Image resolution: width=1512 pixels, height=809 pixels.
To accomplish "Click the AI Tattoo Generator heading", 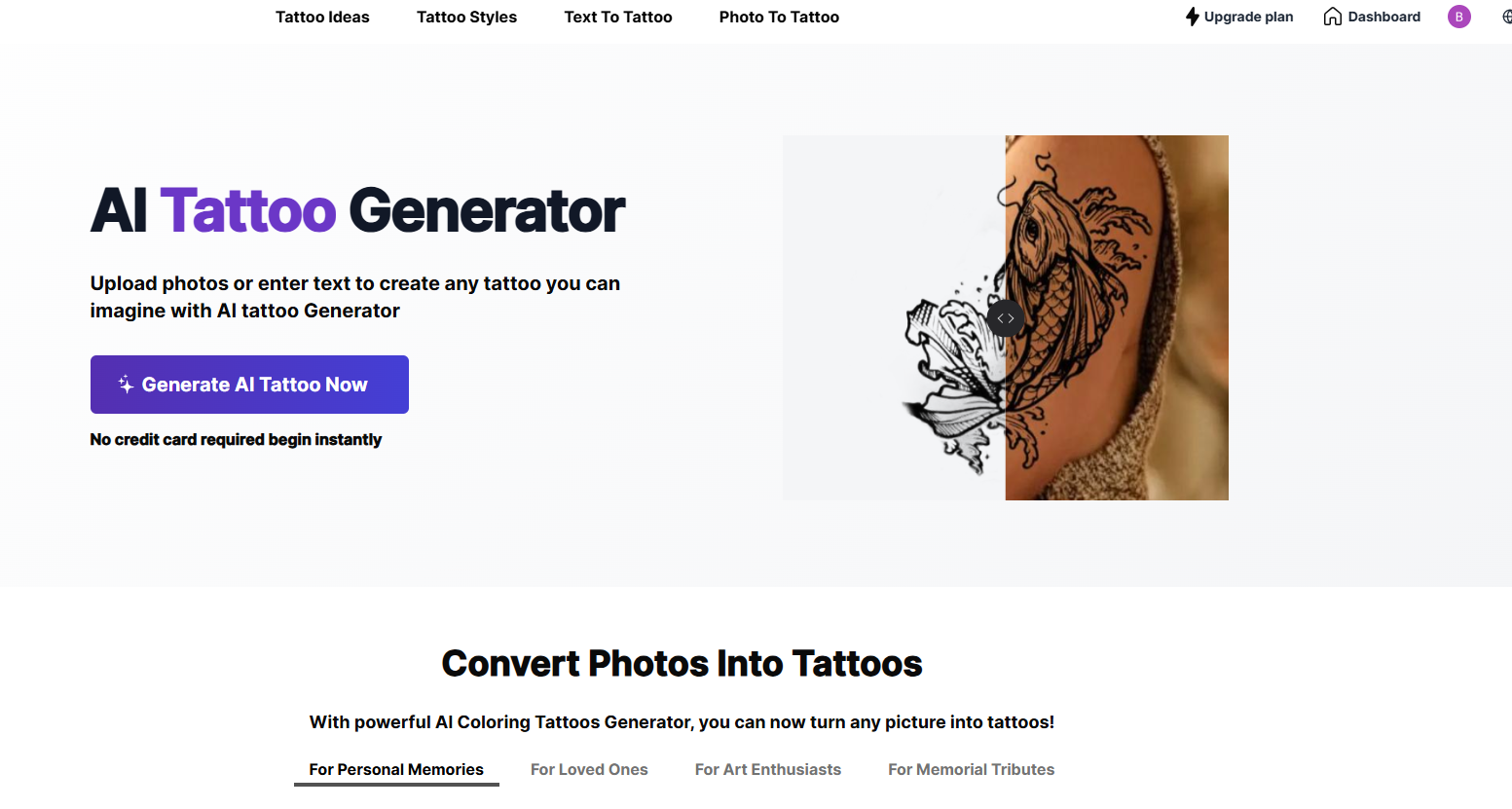I will click(357, 210).
